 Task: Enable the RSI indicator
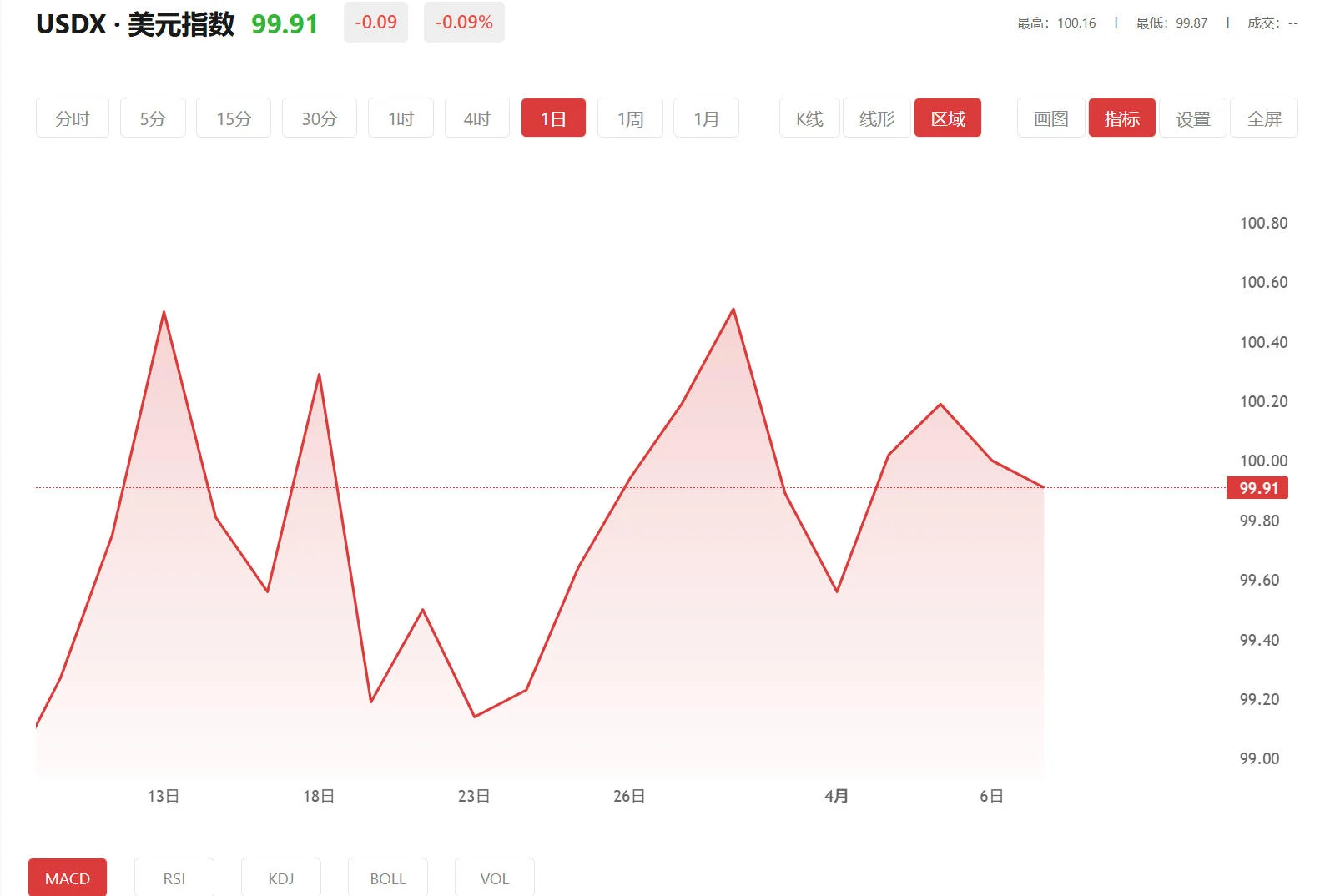pos(174,878)
